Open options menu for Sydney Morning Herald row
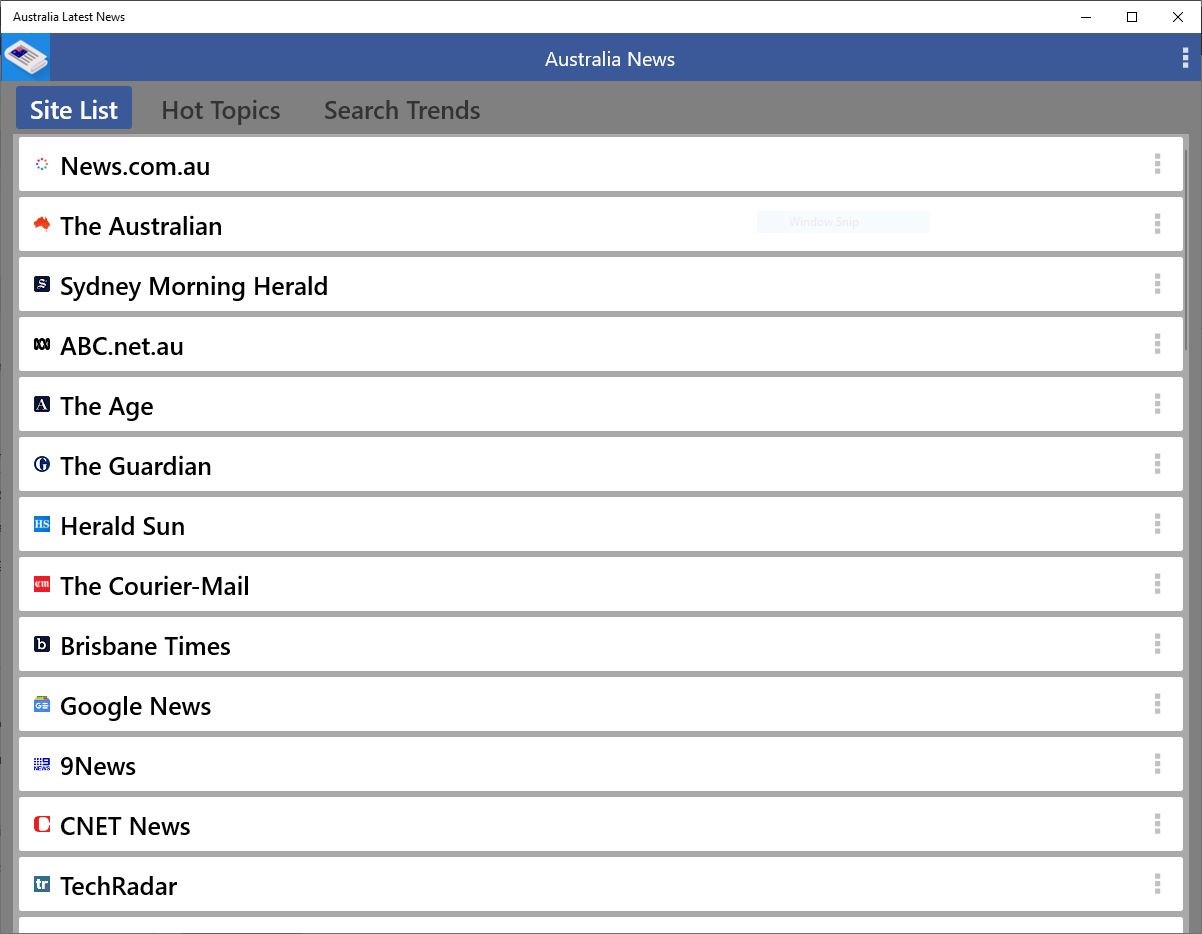Image resolution: width=1202 pixels, height=934 pixels. pyautogui.click(x=1157, y=284)
